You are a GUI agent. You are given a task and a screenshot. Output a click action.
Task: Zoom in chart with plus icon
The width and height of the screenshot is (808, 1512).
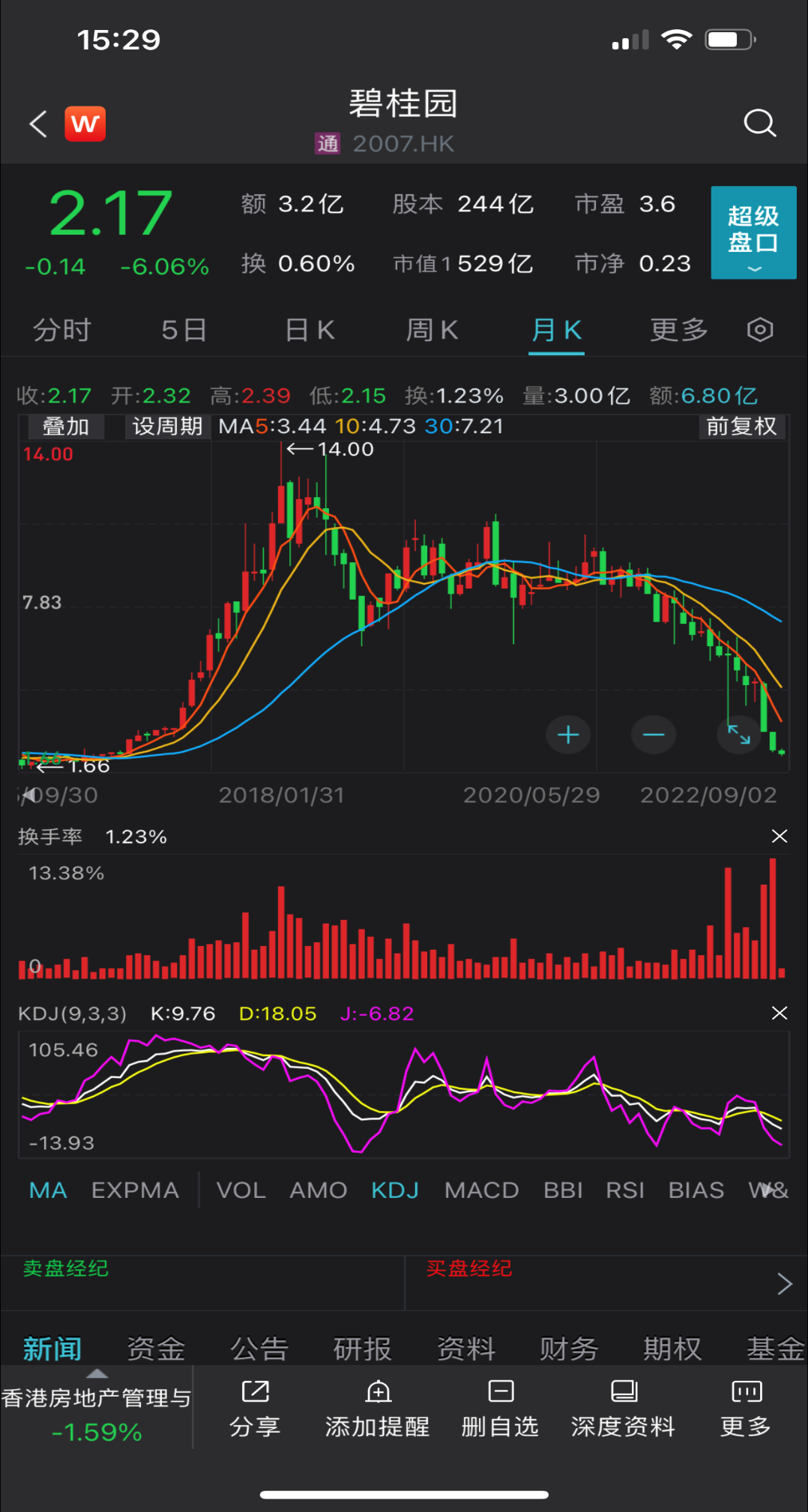tap(568, 735)
